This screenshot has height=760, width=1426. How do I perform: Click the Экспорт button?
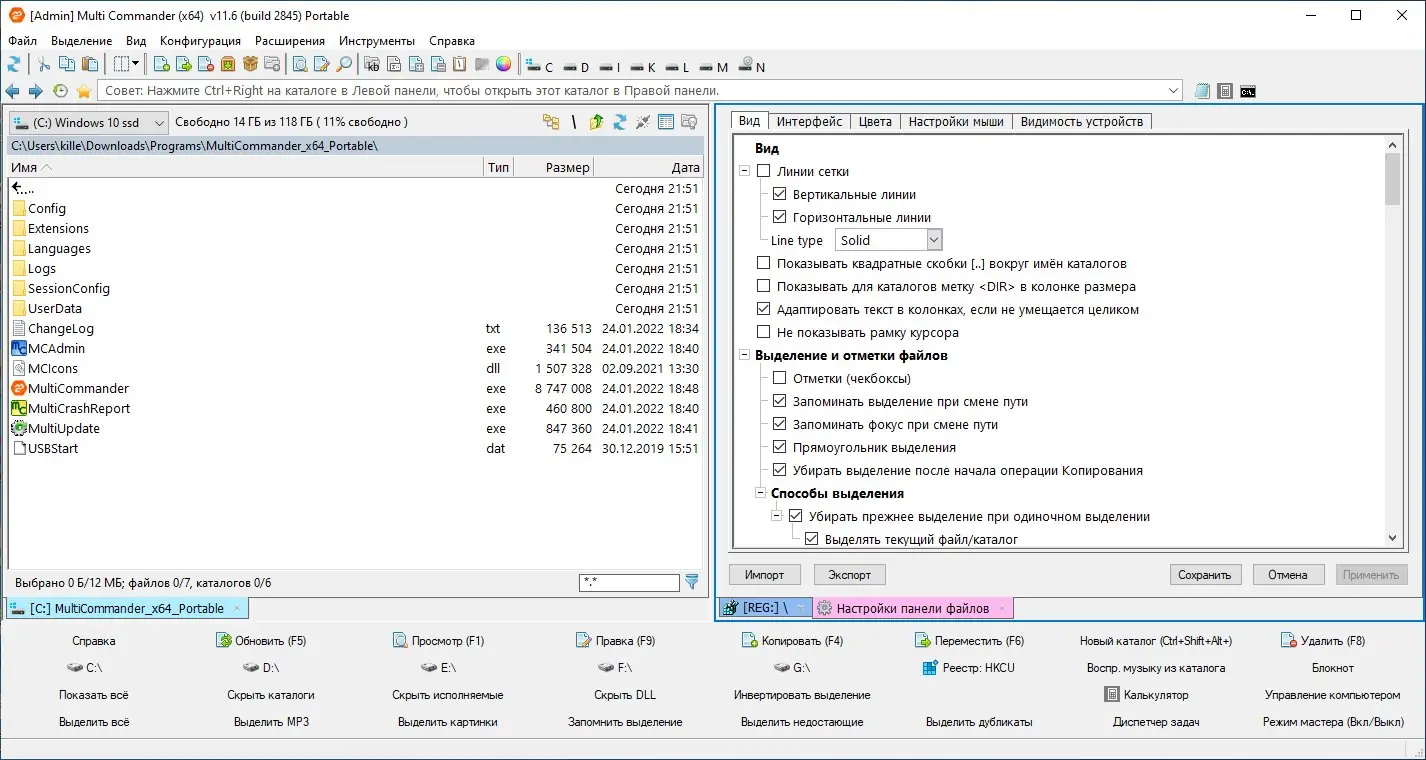pos(850,575)
